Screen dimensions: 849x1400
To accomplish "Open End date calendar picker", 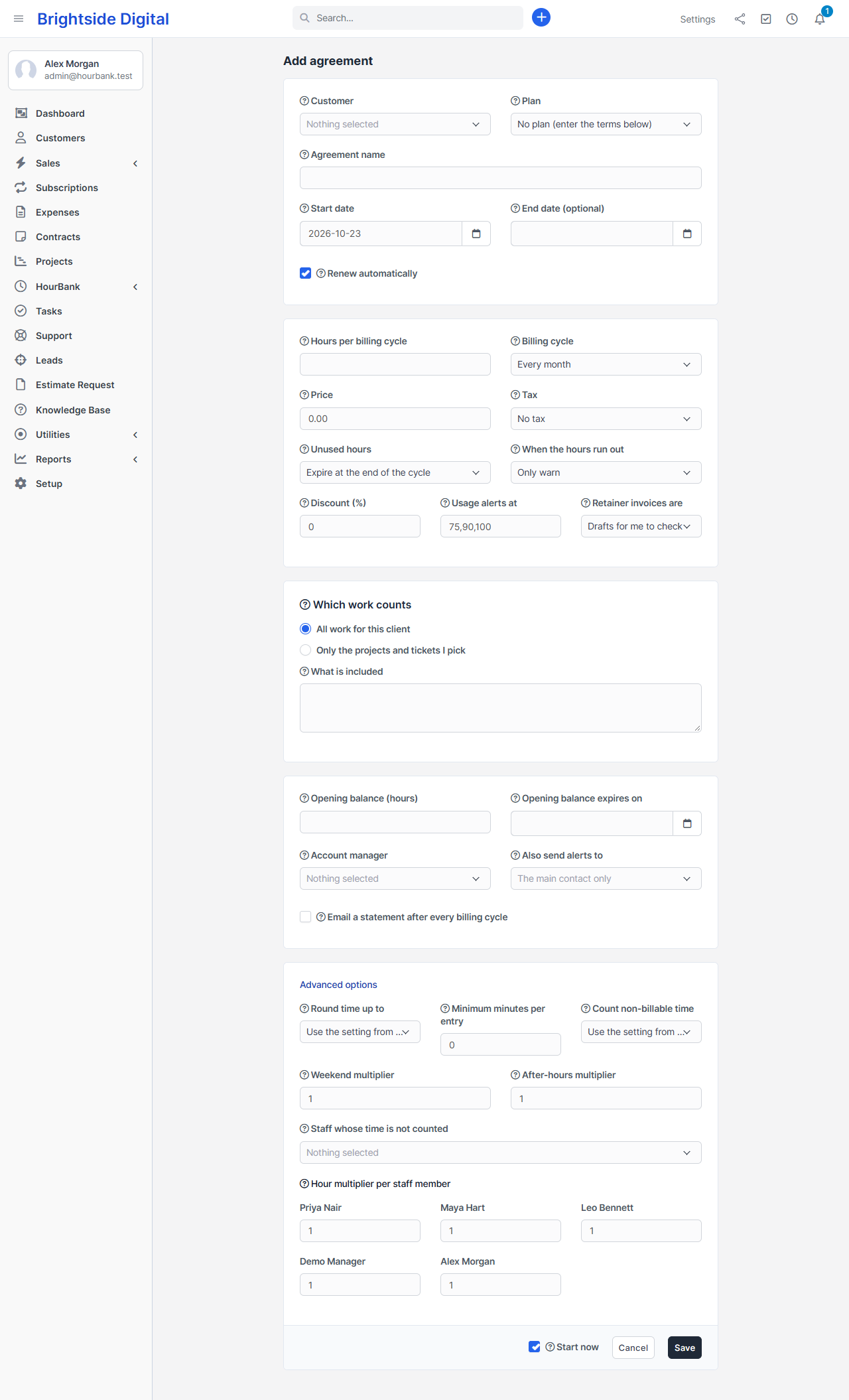I will 687,234.
